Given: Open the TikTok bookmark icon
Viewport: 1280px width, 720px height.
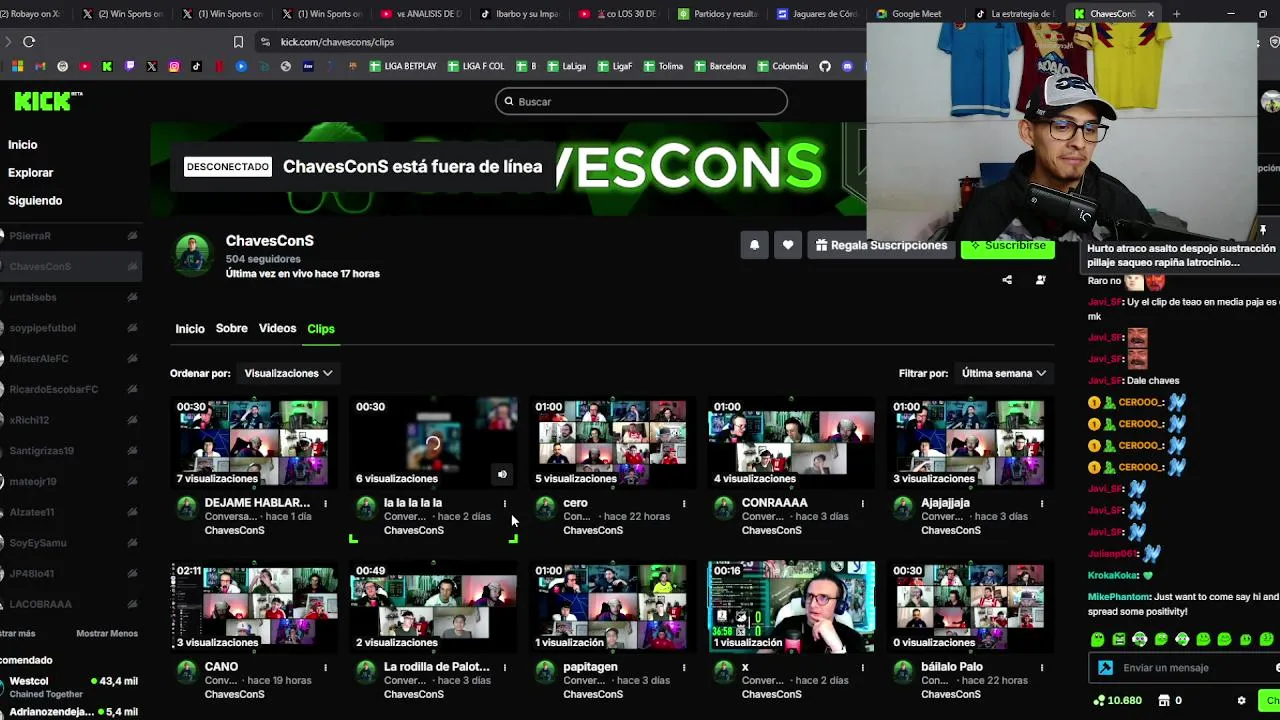Looking at the screenshot, I should pyautogui.click(x=196, y=66).
